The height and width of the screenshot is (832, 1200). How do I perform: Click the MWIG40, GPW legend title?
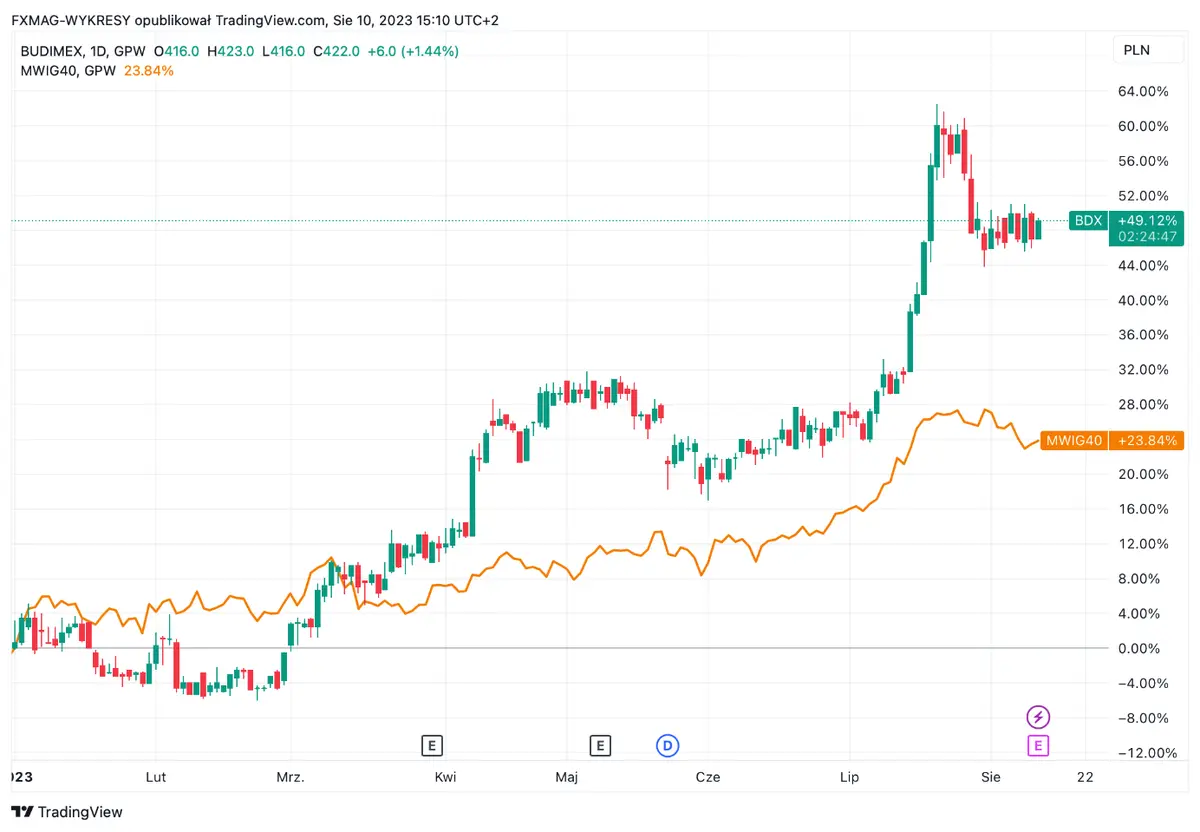[67, 70]
